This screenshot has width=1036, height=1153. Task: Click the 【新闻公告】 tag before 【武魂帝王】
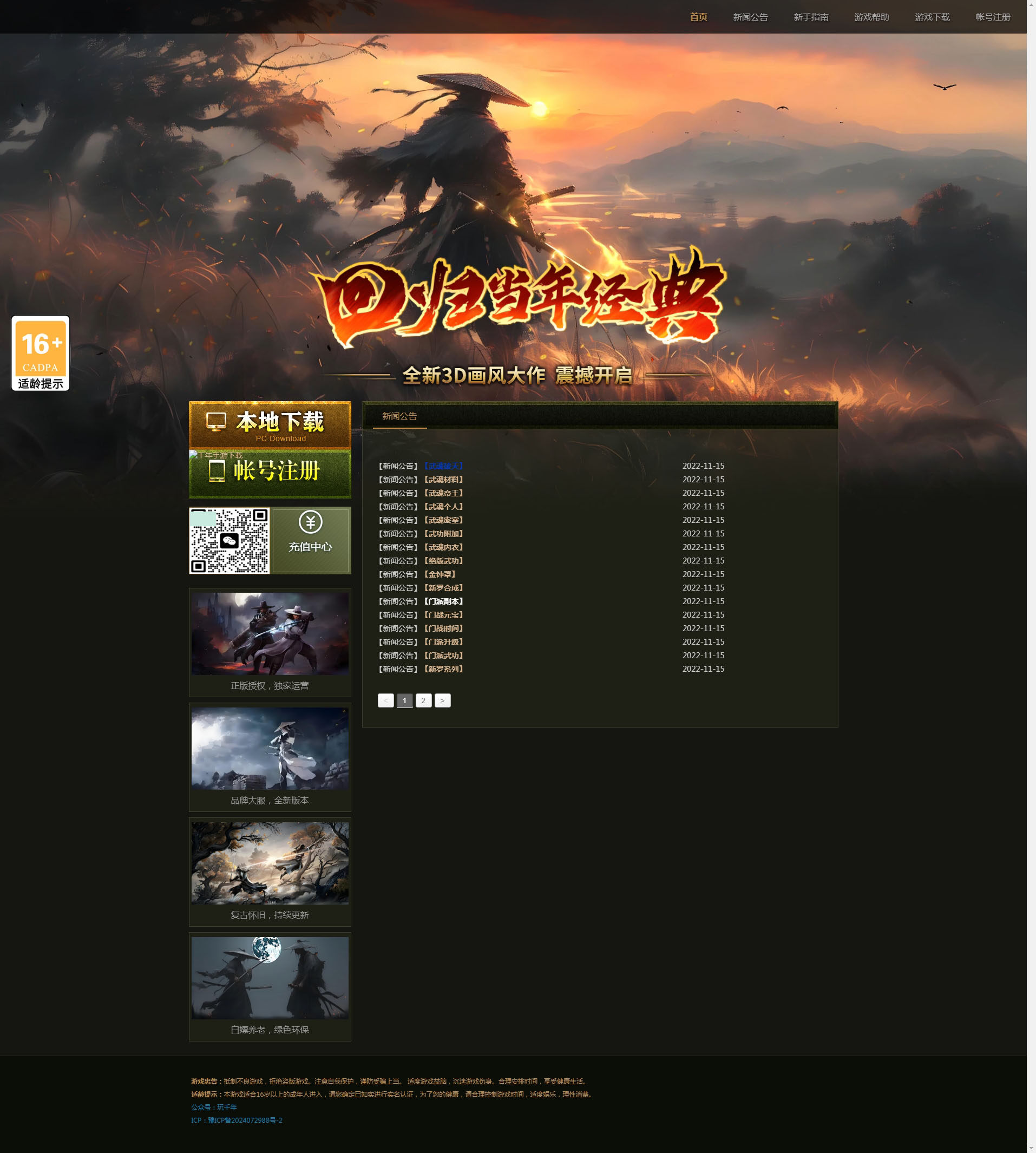[398, 493]
